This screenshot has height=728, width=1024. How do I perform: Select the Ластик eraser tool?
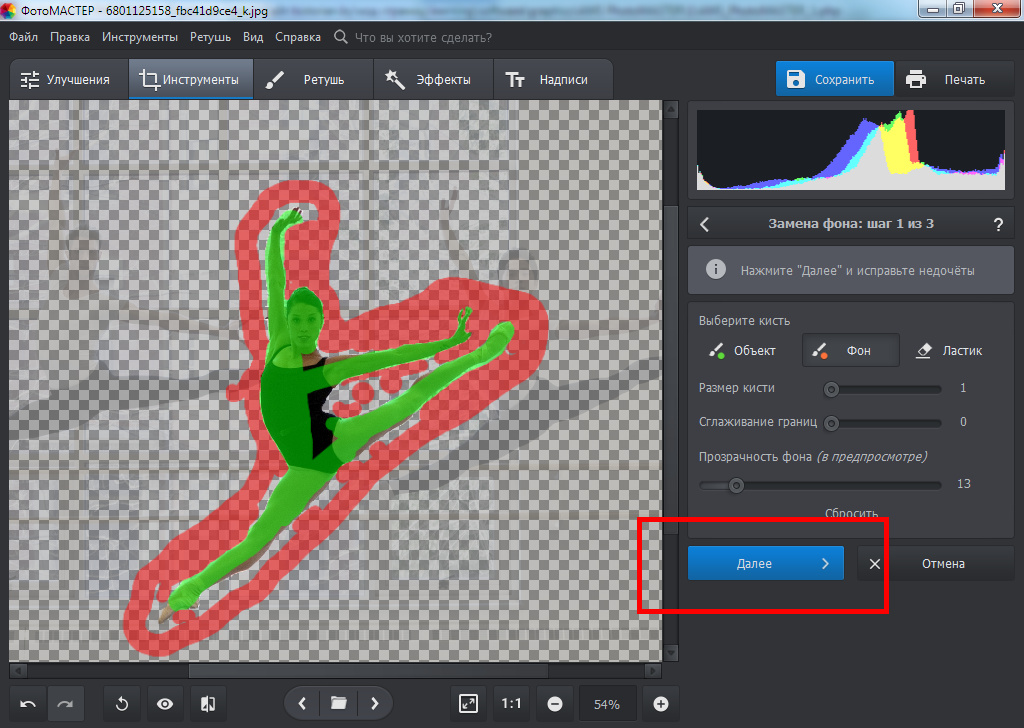pyautogui.click(x=949, y=351)
